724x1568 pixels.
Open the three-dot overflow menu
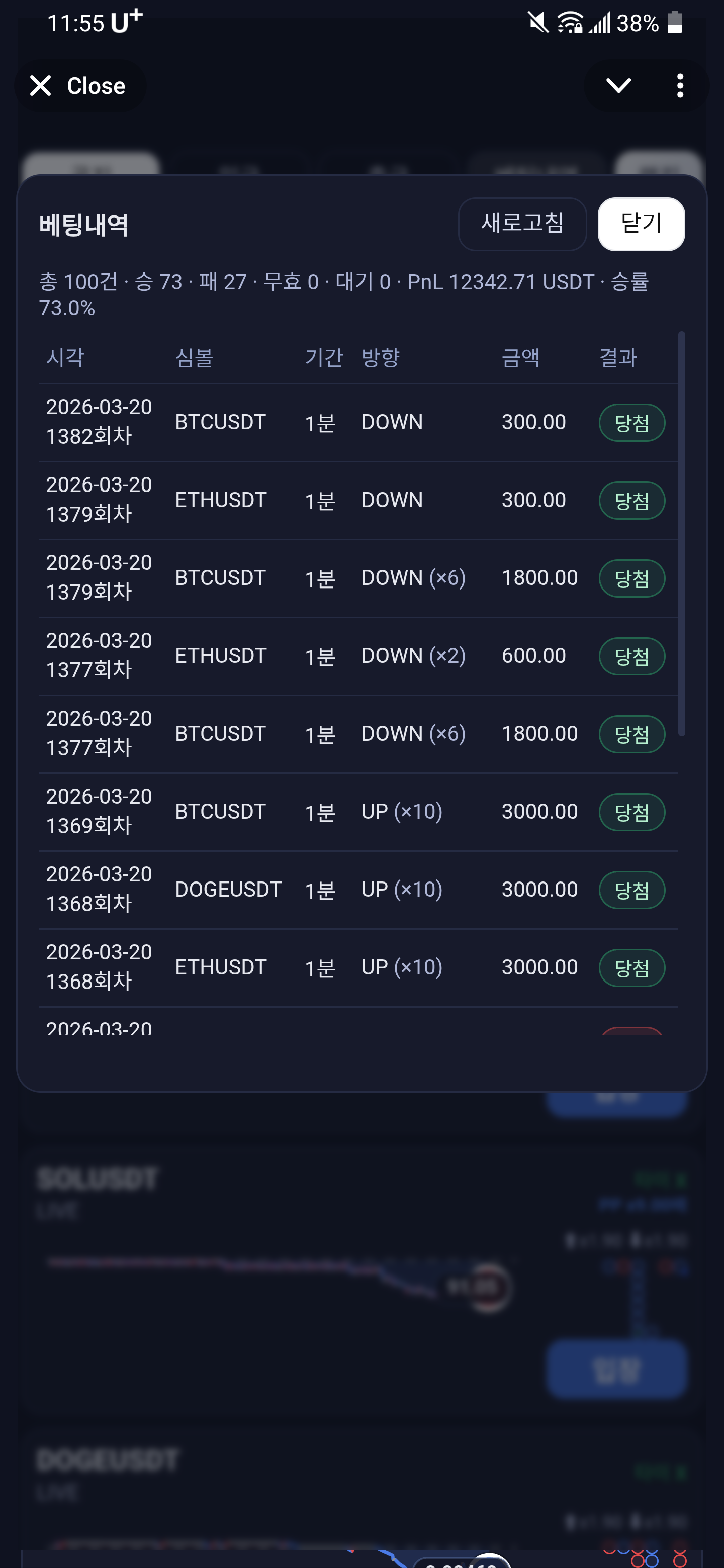tap(680, 86)
